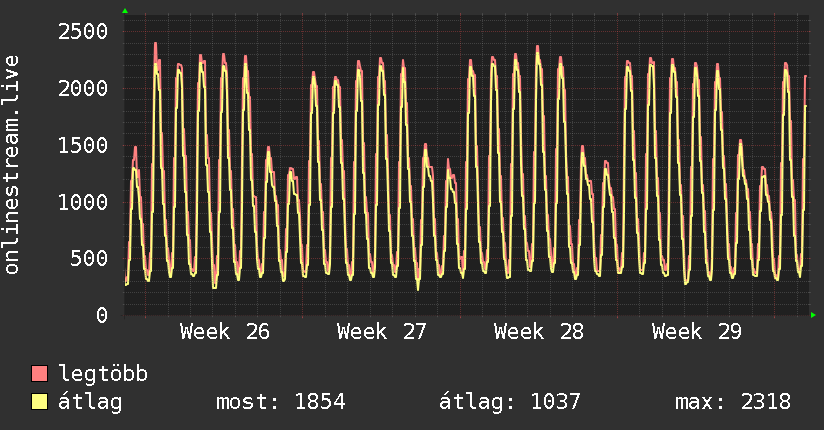Click the 2000 Y-axis value
Image resolution: width=824 pixels, height=430 pixels.
click(x=83, y=88)
